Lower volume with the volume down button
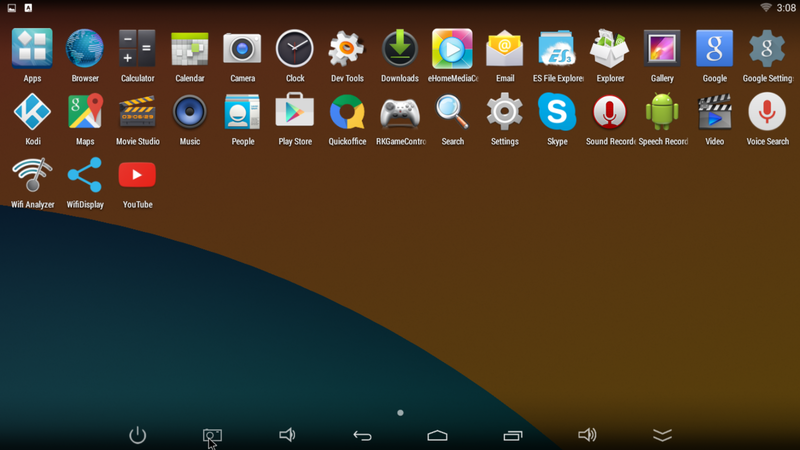 287,435
